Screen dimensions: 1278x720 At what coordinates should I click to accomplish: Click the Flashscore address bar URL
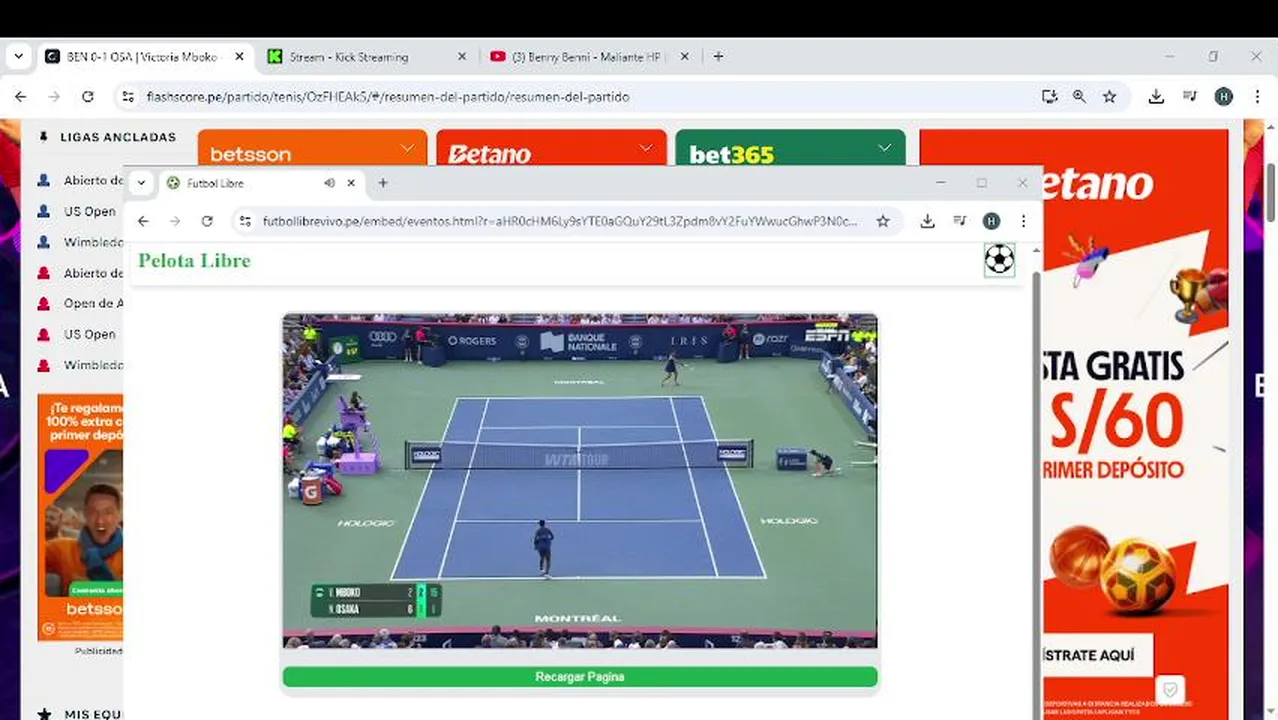[387, 97]
